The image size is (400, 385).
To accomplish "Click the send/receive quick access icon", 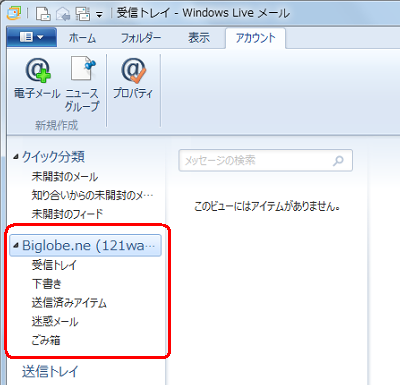I will point(83,14).
